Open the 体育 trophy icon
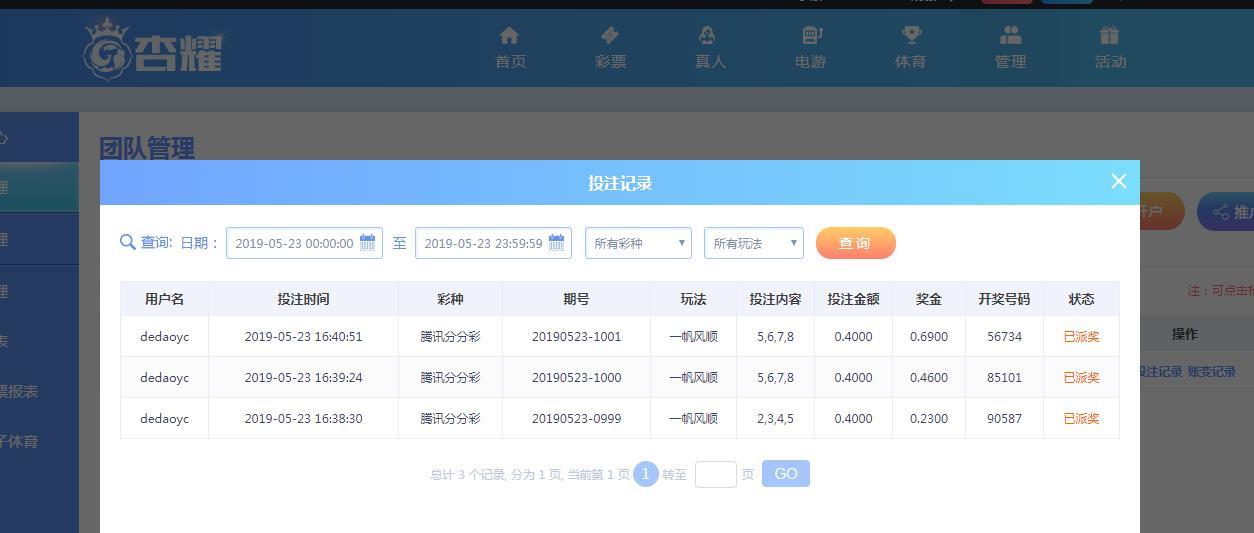The height and width of the screenshot is (533, 1254). click(911, 36)
